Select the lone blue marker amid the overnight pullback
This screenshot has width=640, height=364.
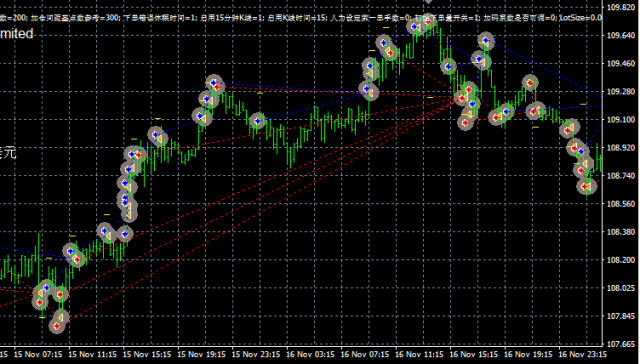257,121
